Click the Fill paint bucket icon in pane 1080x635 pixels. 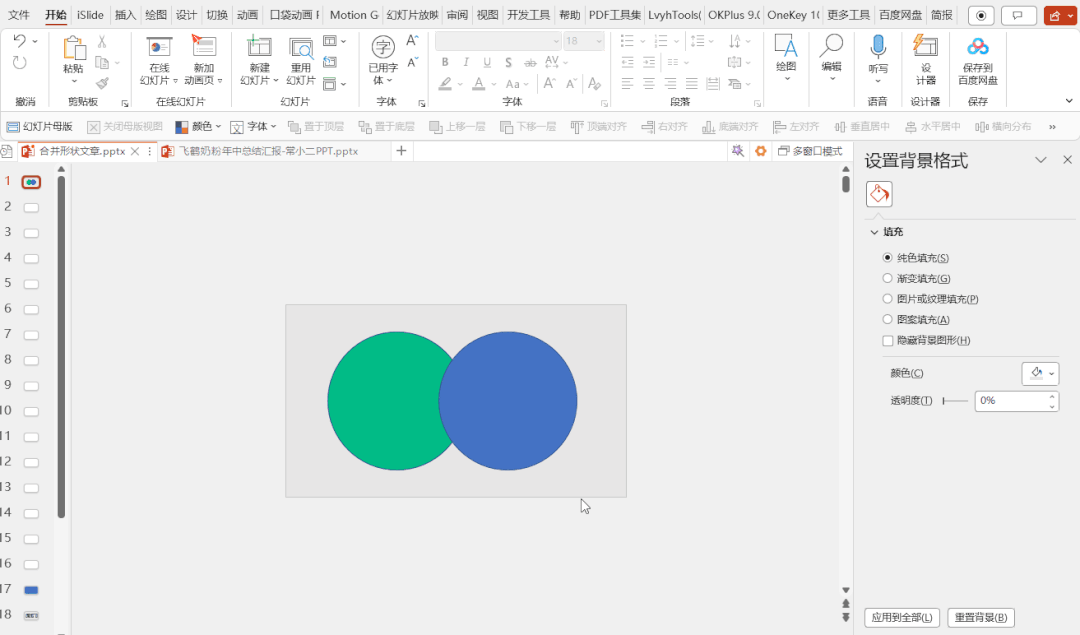pyautogui.click(x=879, y=194)
